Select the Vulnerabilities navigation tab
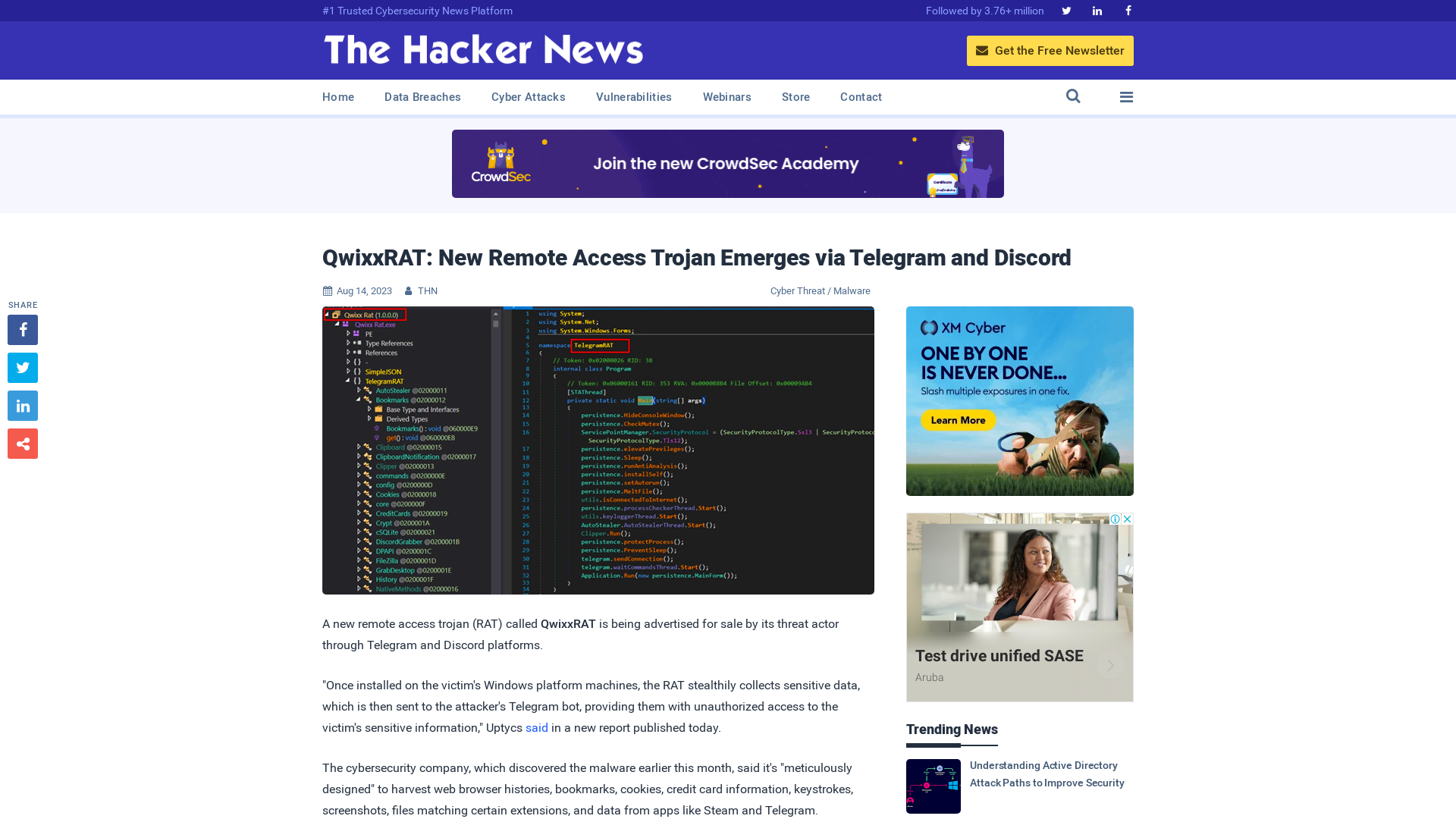The height and width of the screenshot is (819, 1456). 634,96
